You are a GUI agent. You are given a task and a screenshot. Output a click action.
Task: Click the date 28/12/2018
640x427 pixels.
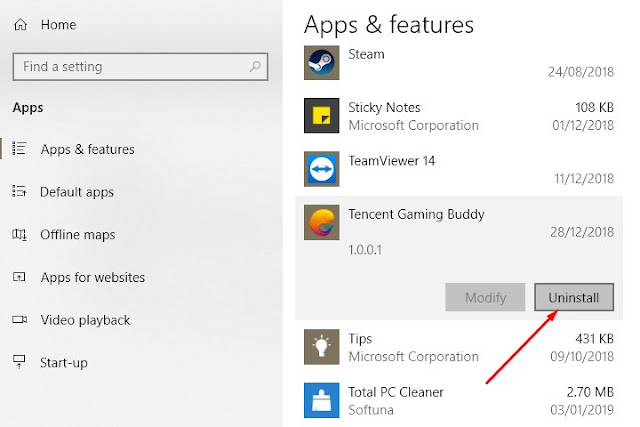582,232
